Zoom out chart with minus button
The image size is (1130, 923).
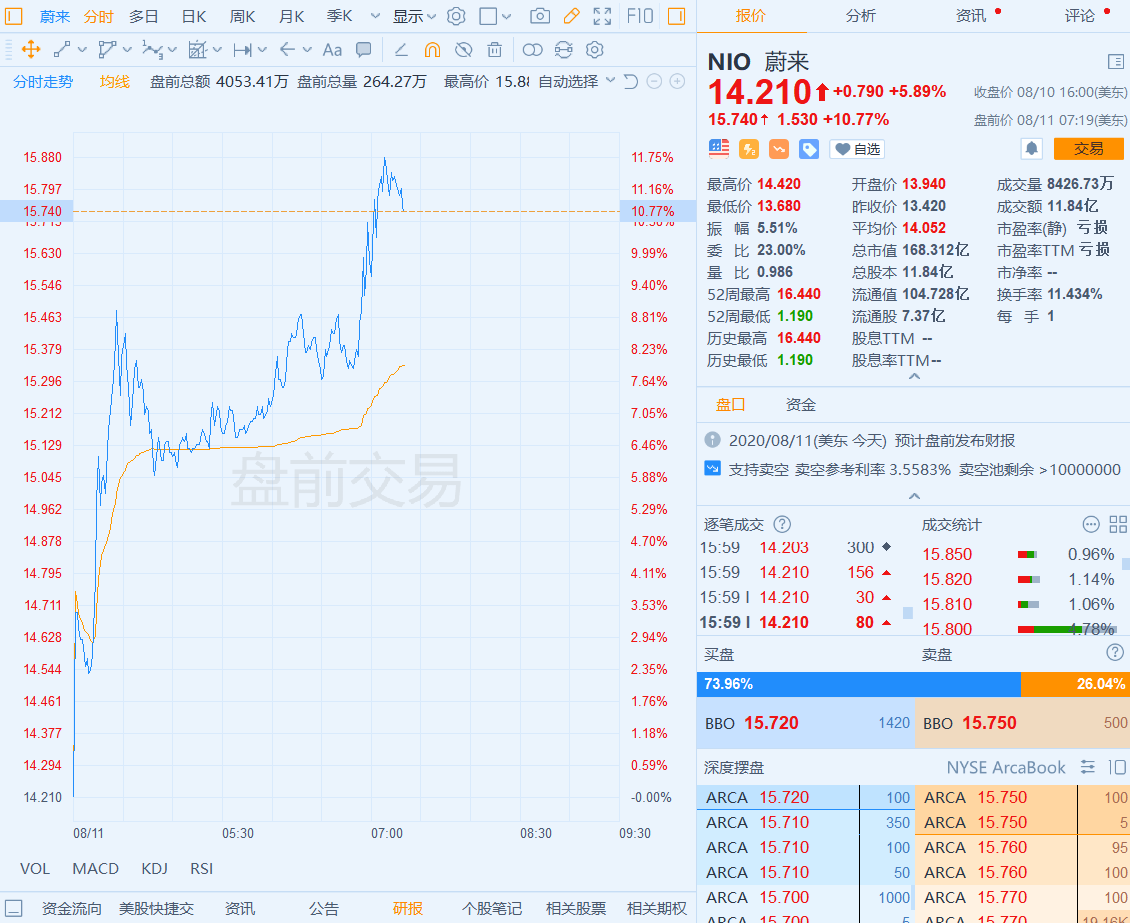pyautogui.click(x=654, y=81)
